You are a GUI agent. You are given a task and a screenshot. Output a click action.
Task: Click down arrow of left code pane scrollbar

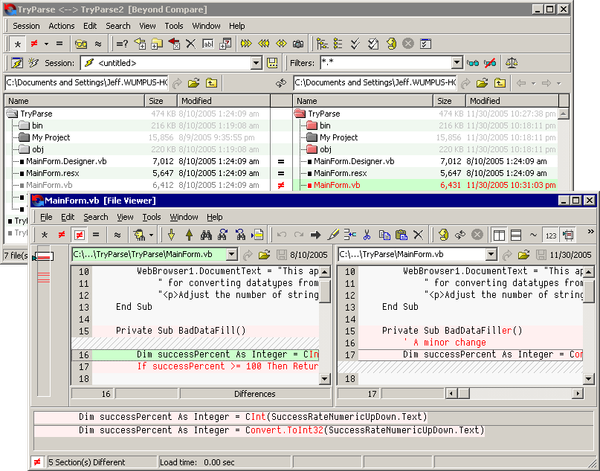click(324, 379)
